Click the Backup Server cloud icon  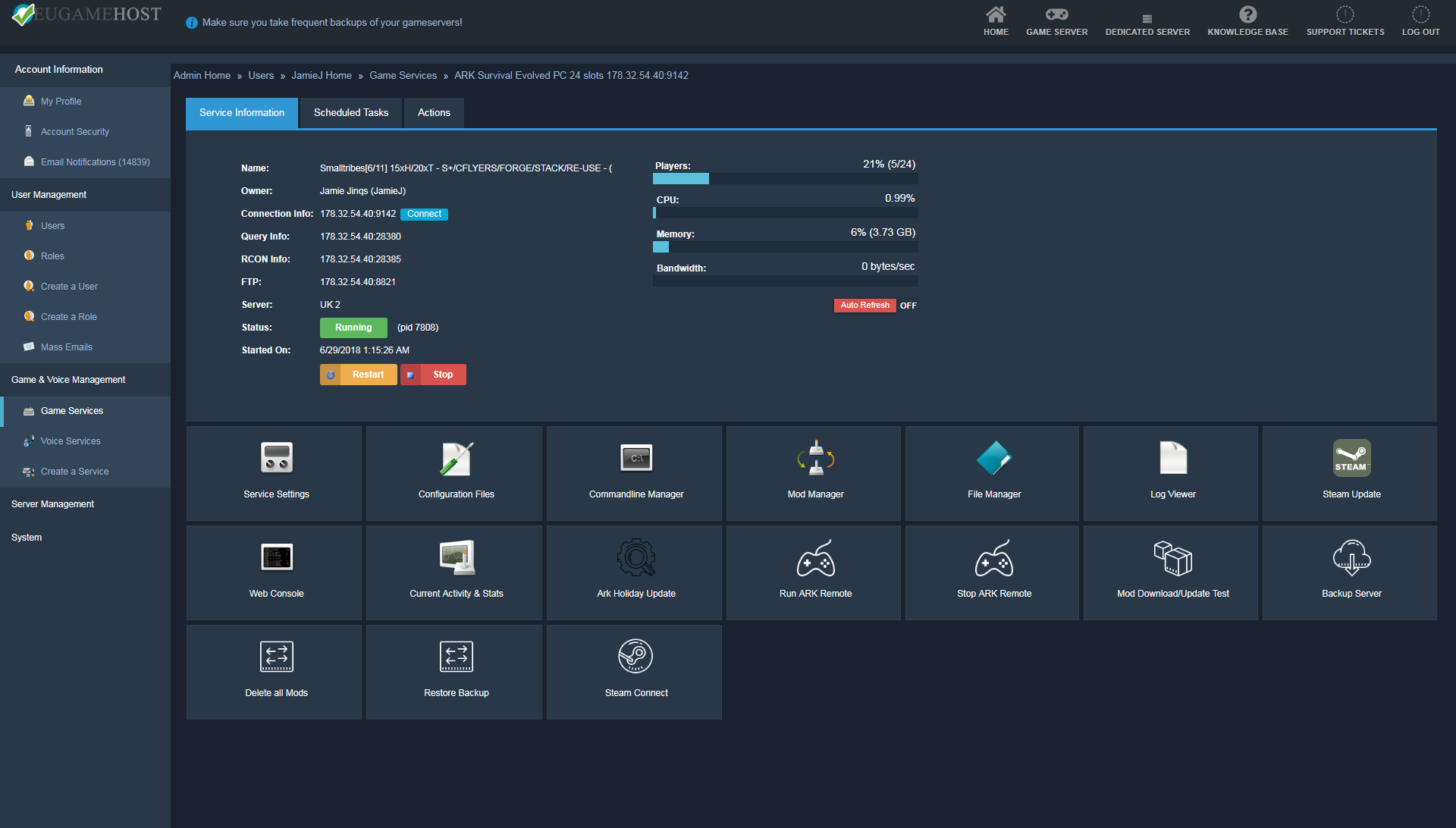pos(1351,557)
